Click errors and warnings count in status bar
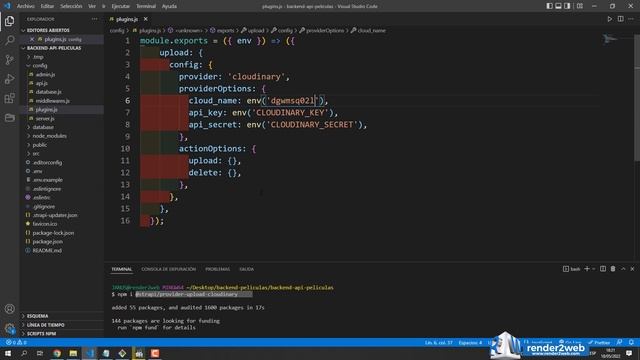 [x=16, y=342]
